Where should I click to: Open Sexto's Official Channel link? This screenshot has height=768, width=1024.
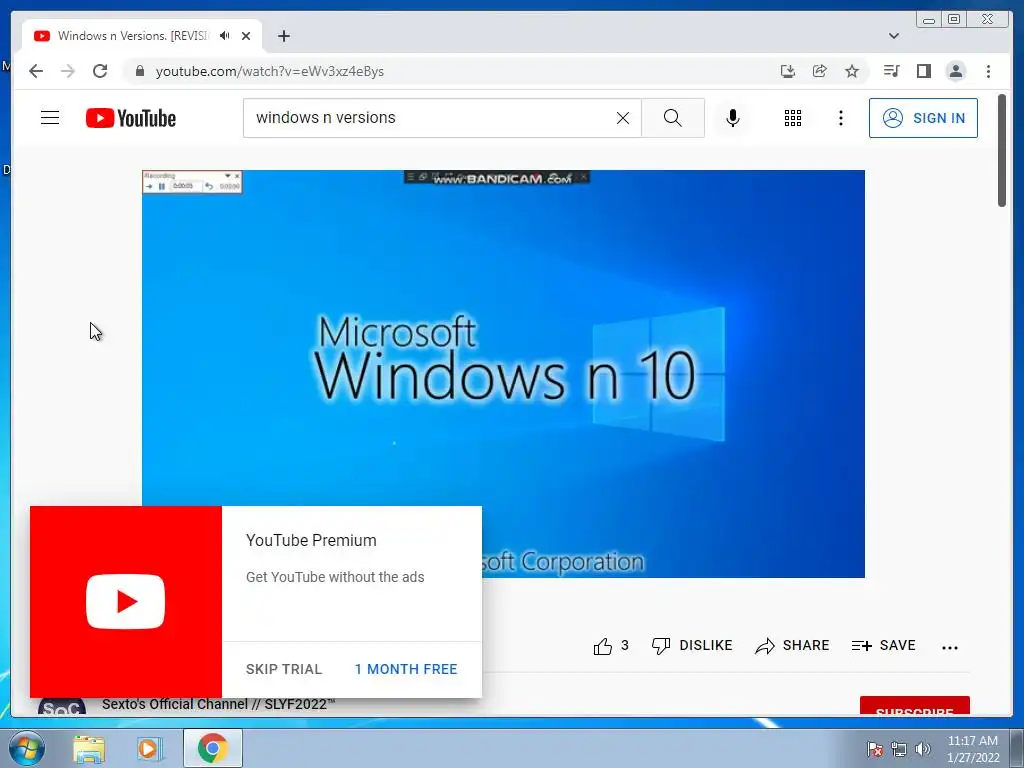click(218, 704)
